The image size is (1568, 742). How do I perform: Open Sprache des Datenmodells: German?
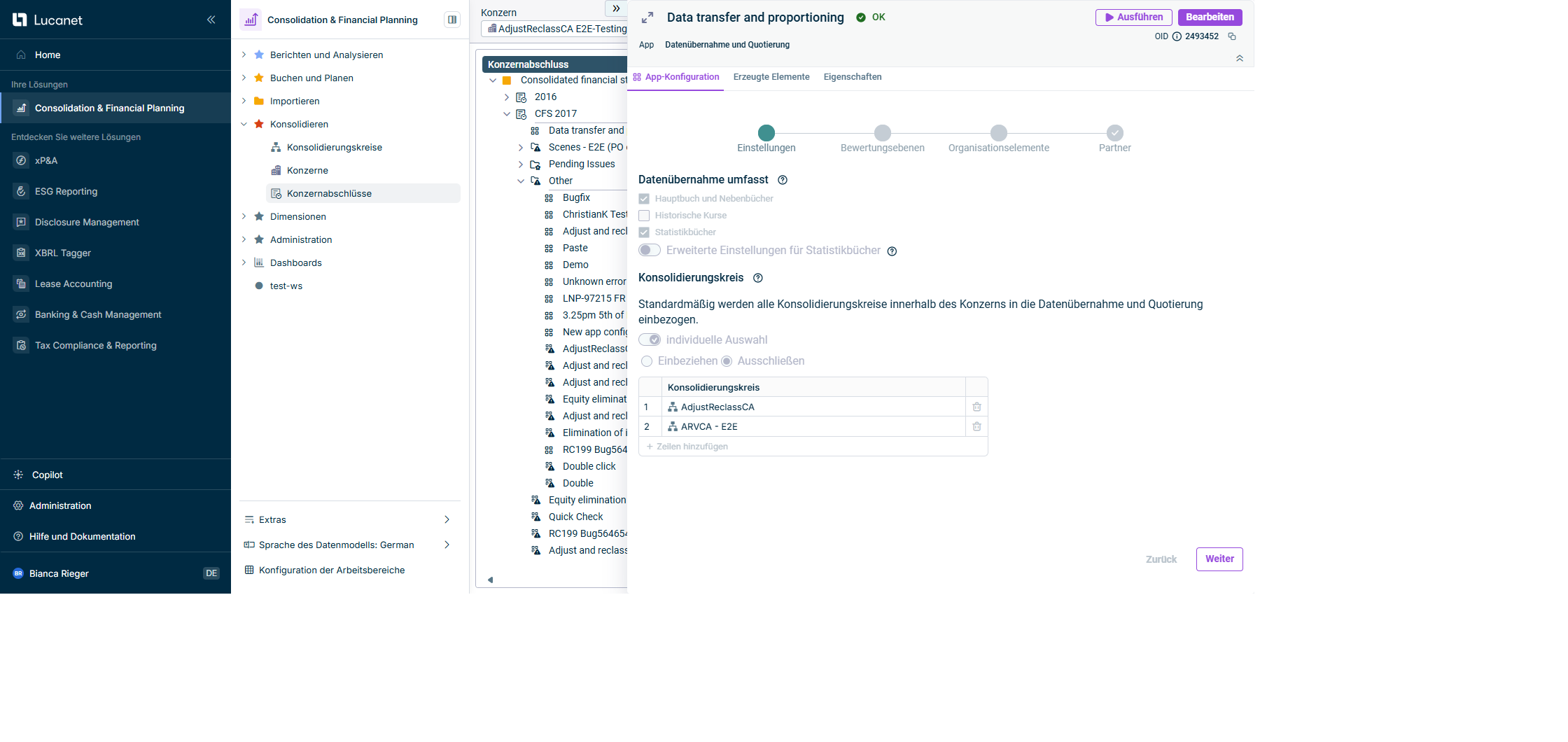(347, 545)
